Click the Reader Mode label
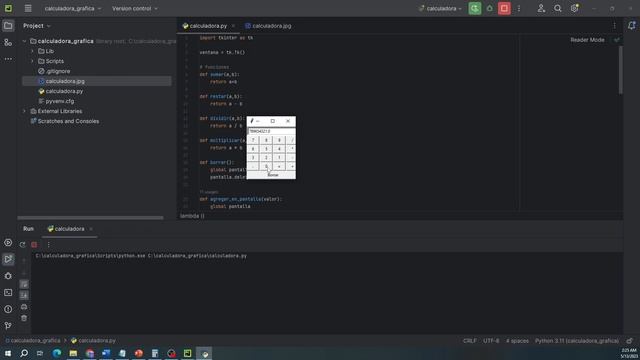 pos(587,40)
